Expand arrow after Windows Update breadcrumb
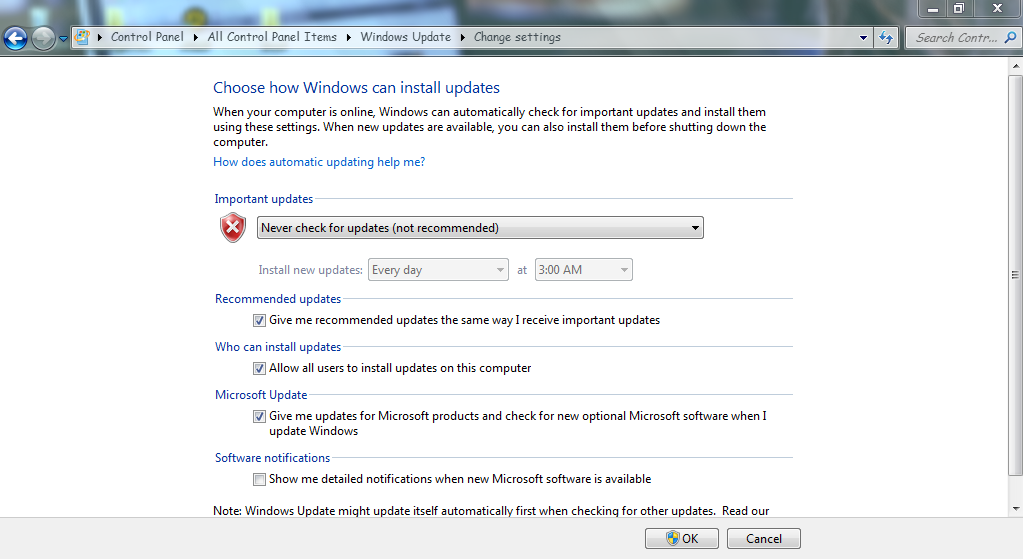This screenshot has width=1023, height=559. (463, 37)
